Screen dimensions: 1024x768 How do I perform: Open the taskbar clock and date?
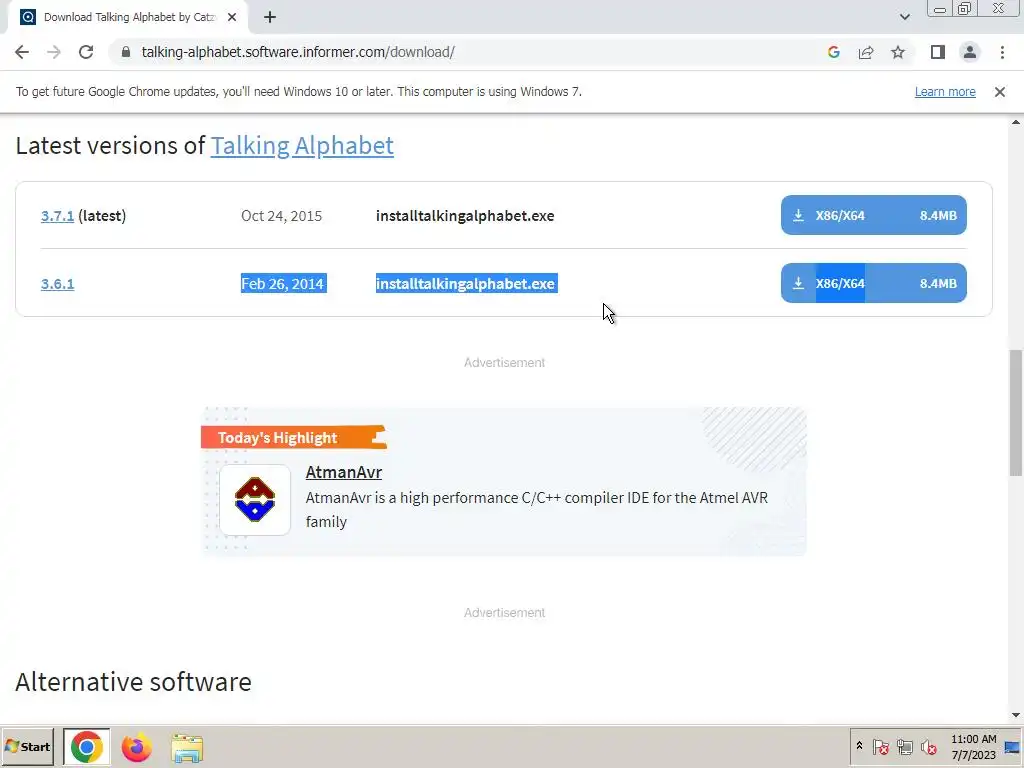pos(973,747)
